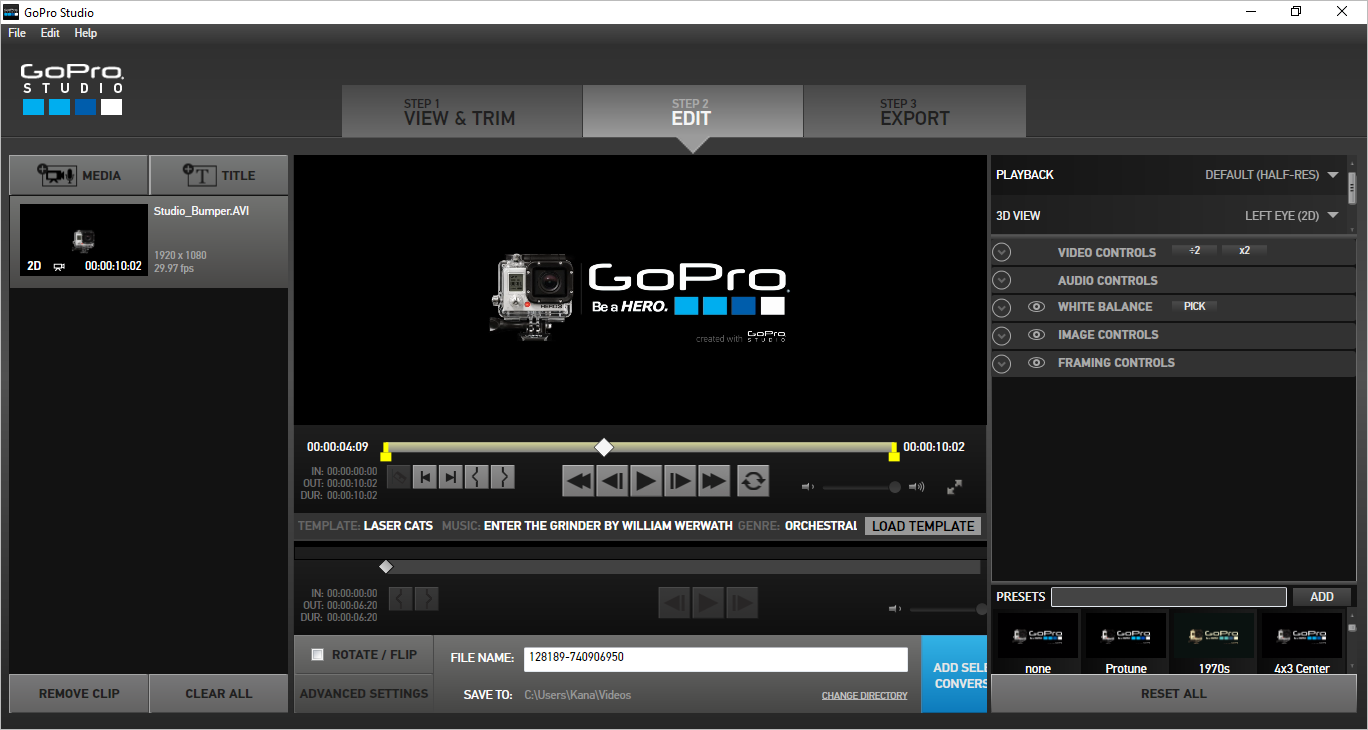Click the storyboard mark-out bracket
This screenshot has width=1368, height=730.
[x=426, y=599]
